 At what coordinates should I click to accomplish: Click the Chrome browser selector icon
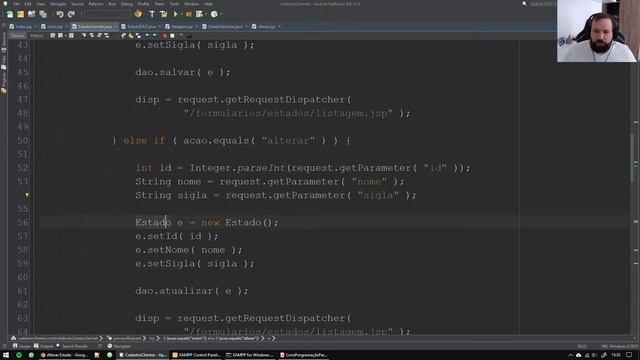[138, 14]
